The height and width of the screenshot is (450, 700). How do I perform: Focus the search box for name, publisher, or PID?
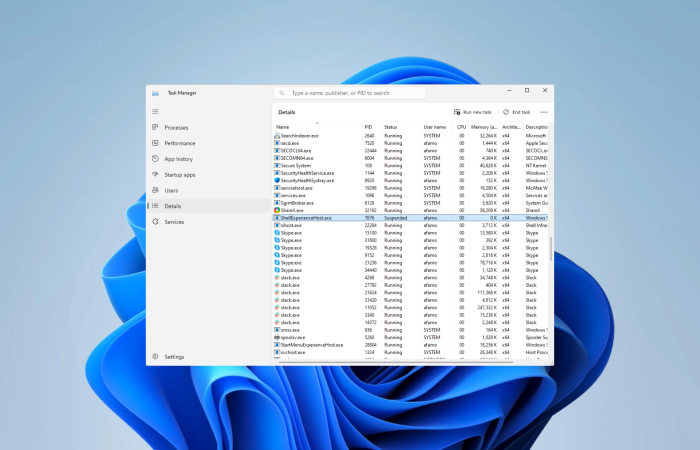[x=350, y=93]
